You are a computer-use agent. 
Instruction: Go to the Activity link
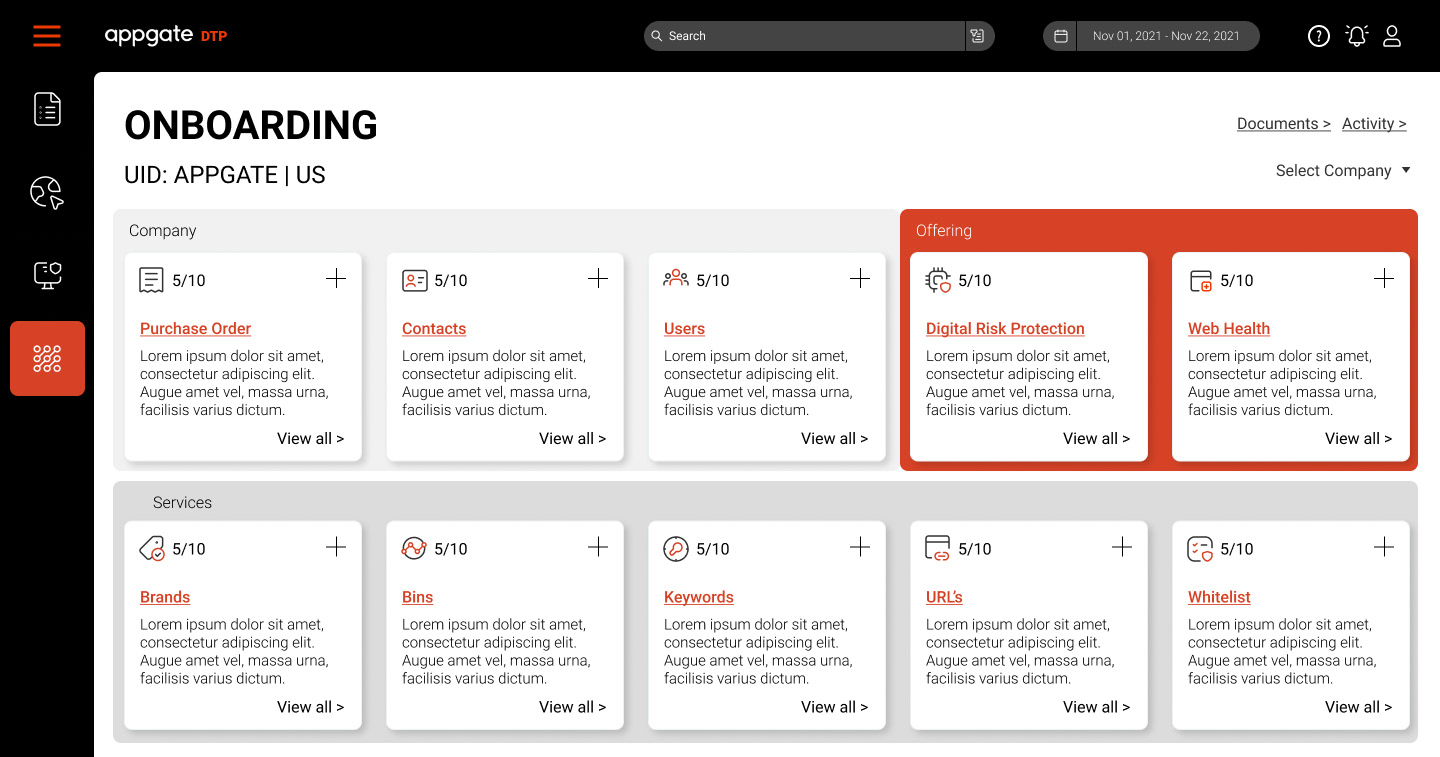1373,124
